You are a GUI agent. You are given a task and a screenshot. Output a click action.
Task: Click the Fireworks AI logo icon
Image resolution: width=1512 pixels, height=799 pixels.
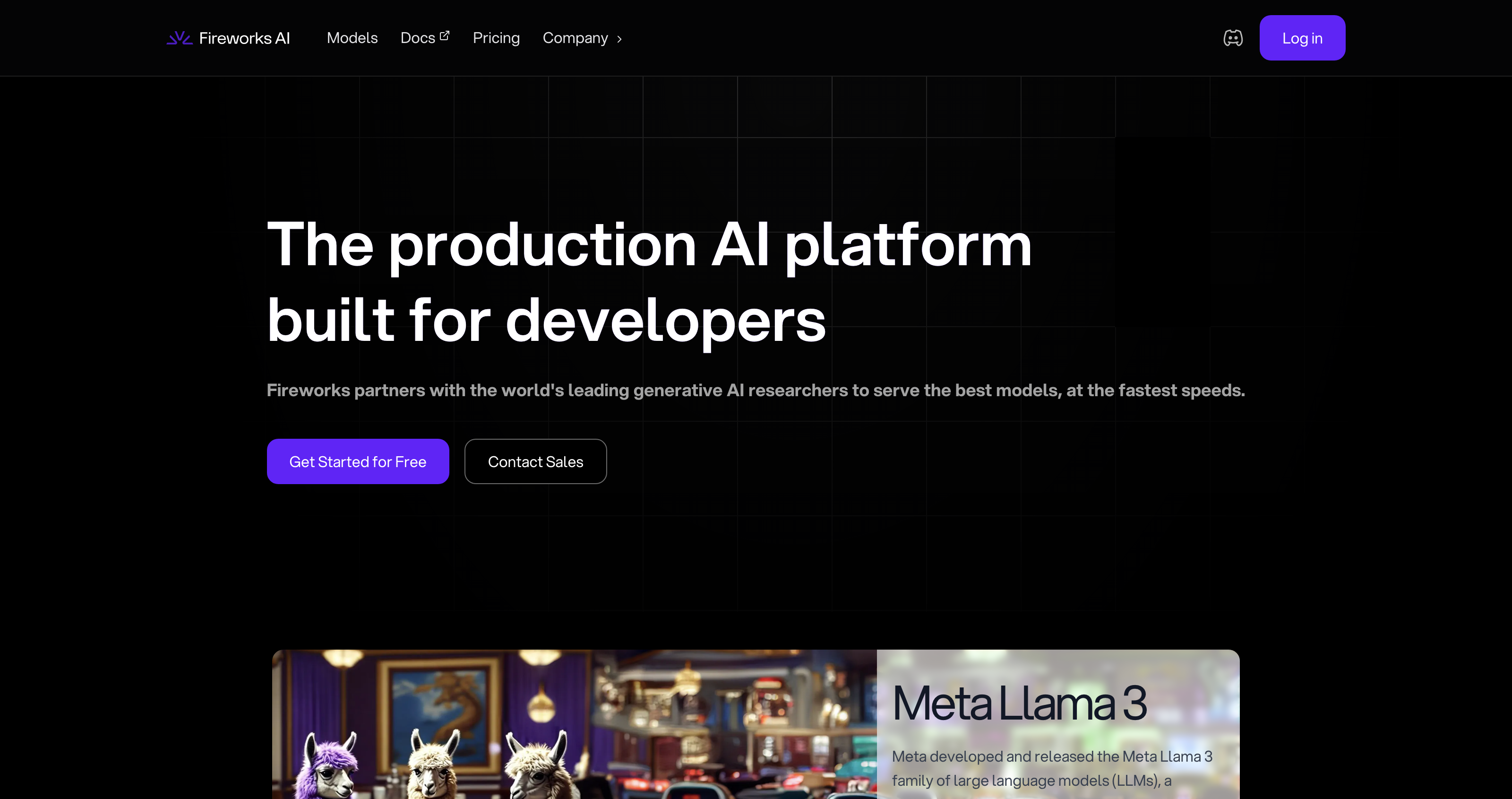[x=180, y=38]
